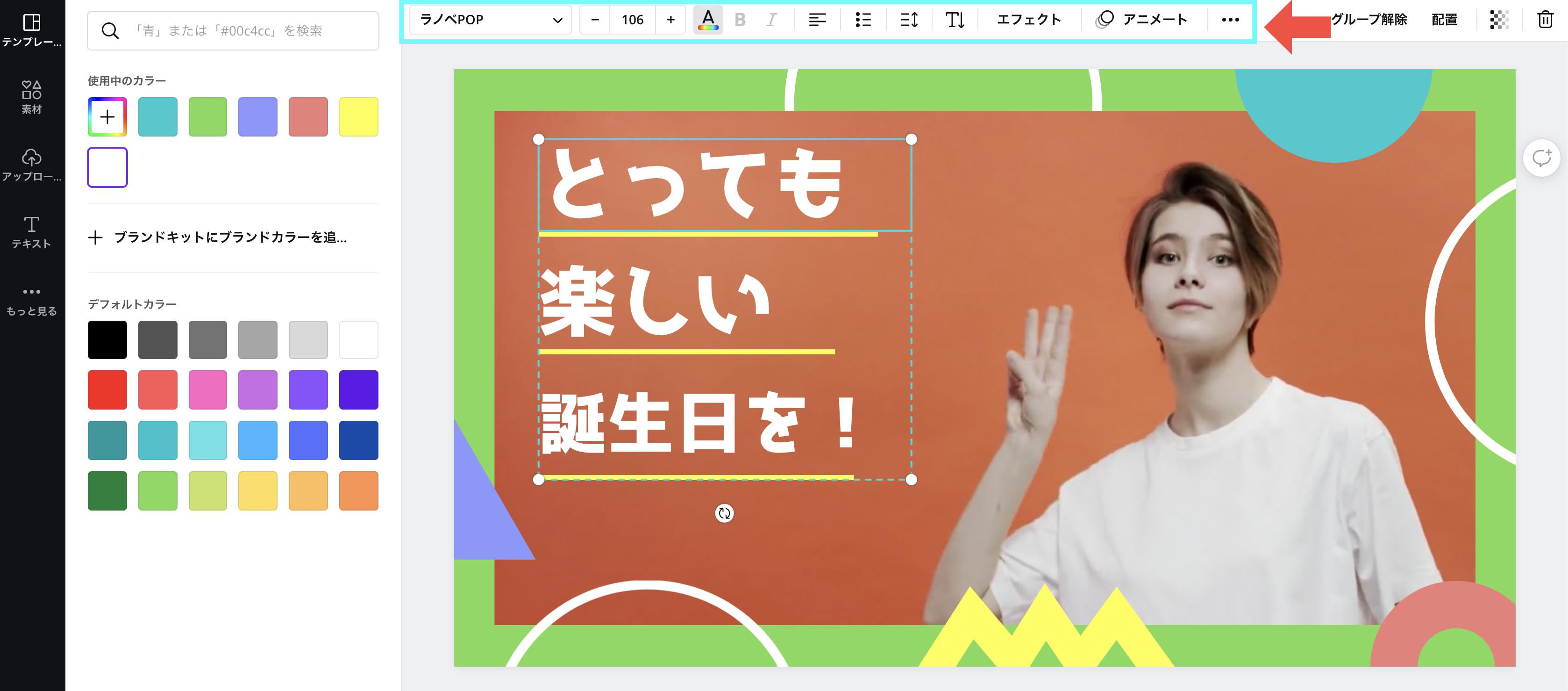1568x691 pixels.
Task: Add brand colors to brand kit
Action: click(x=218, y=238)
